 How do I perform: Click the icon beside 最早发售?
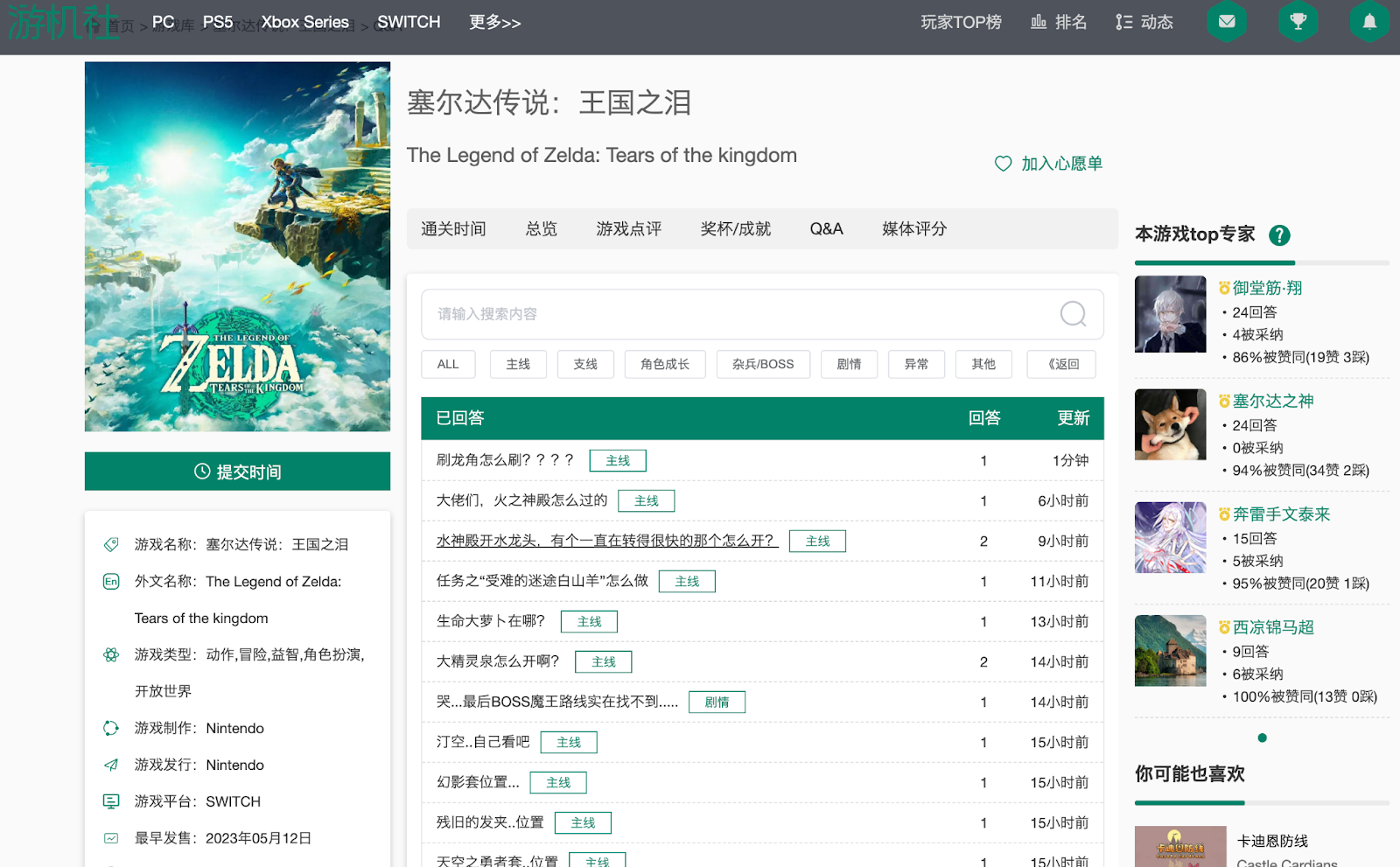pyautogui.click(x=111, y=838)
